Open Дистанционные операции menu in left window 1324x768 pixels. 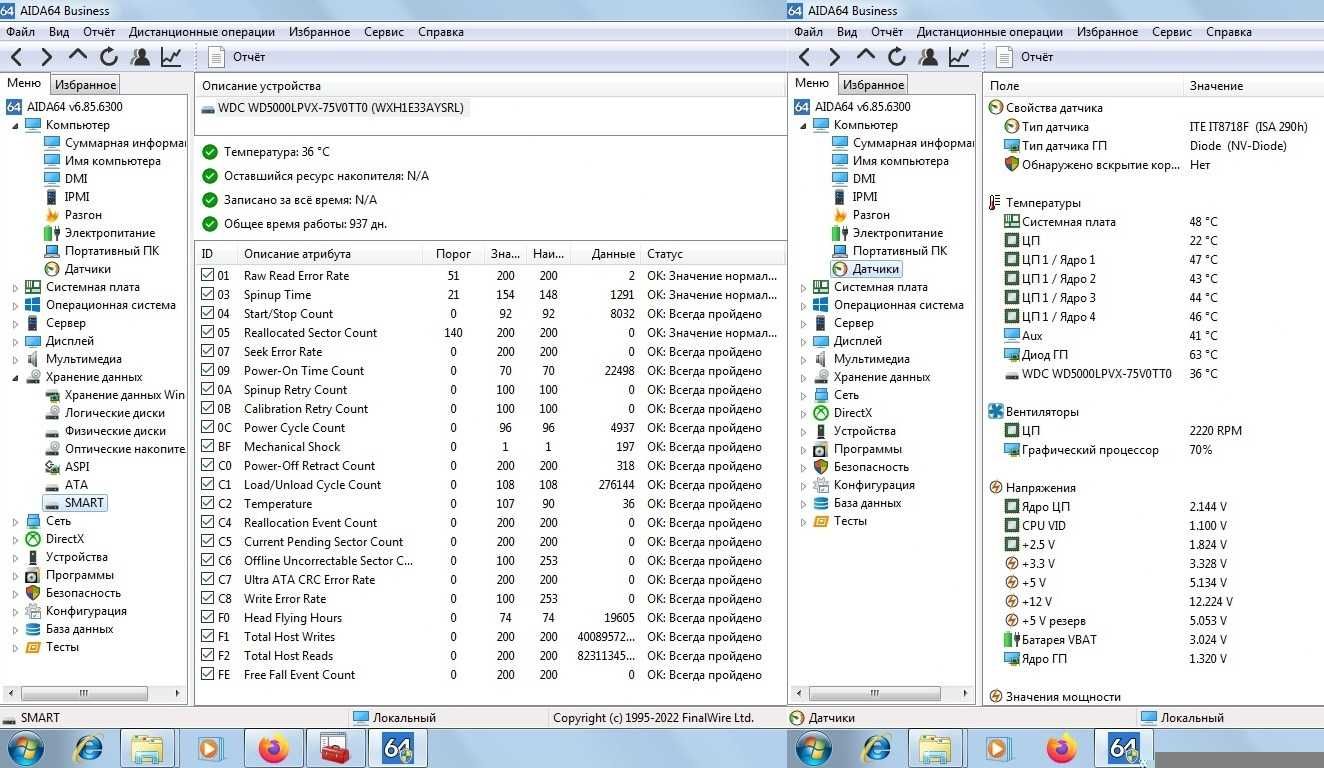pyautogui.click(x=202, y=32)
